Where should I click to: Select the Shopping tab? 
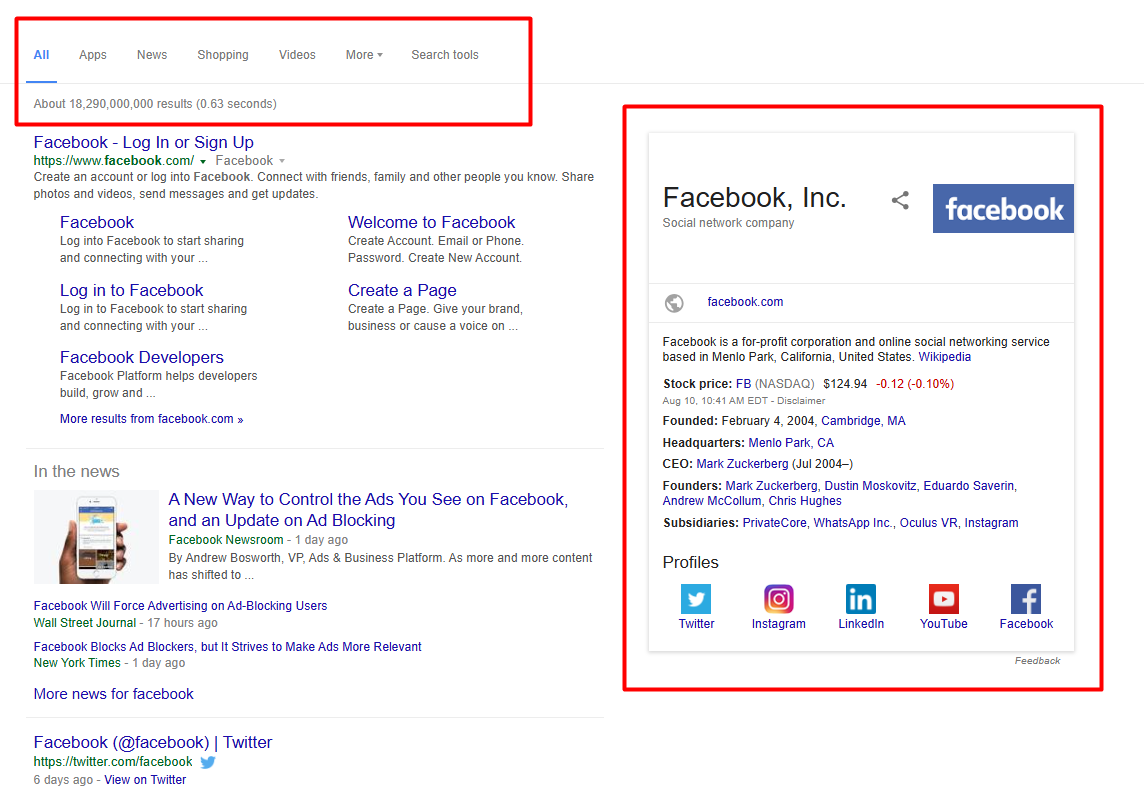tap(223, 55)
